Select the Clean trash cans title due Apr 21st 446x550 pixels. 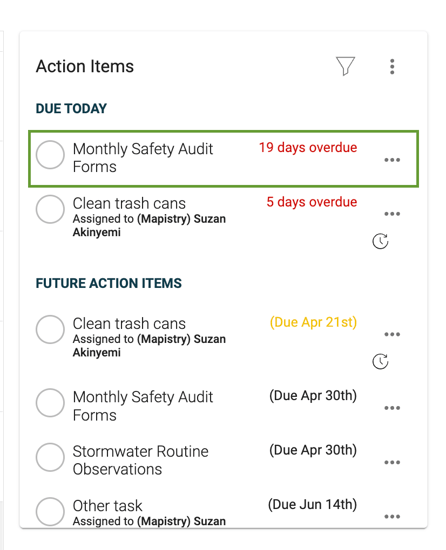tap(129, 323)
